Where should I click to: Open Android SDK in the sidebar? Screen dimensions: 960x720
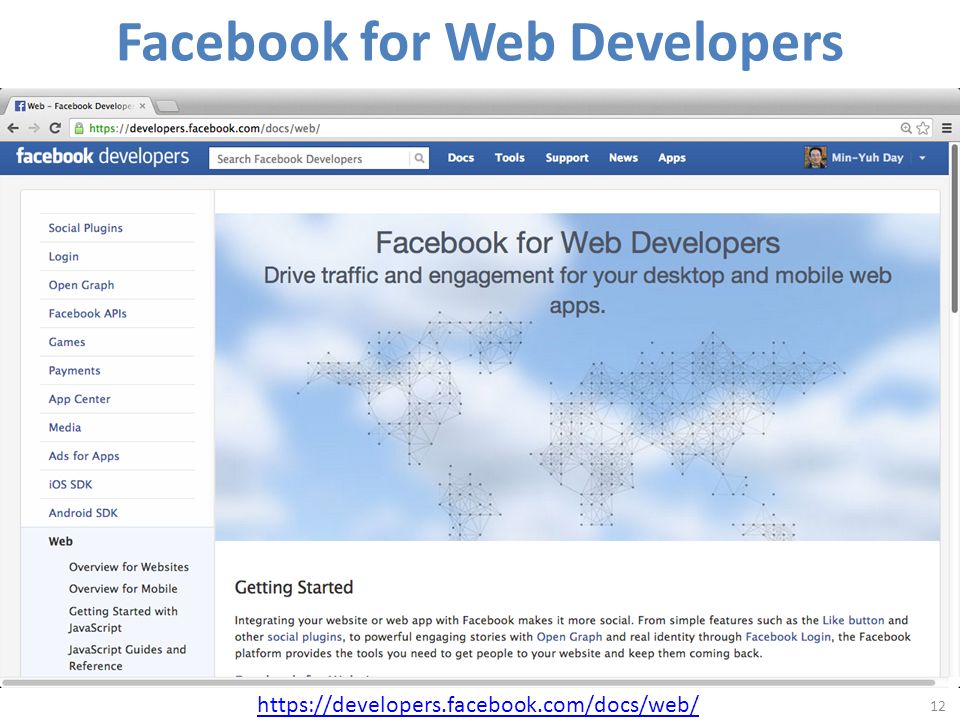tap(83, 512)
